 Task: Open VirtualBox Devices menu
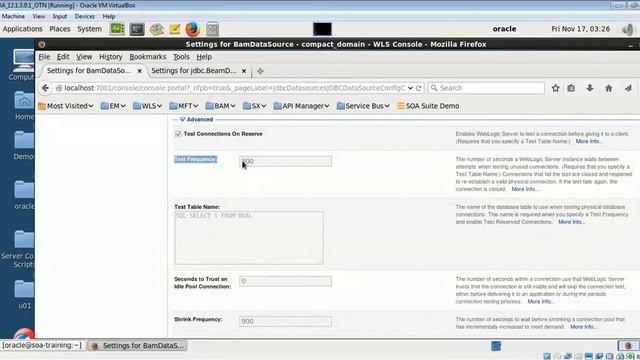tap(84, 16)
